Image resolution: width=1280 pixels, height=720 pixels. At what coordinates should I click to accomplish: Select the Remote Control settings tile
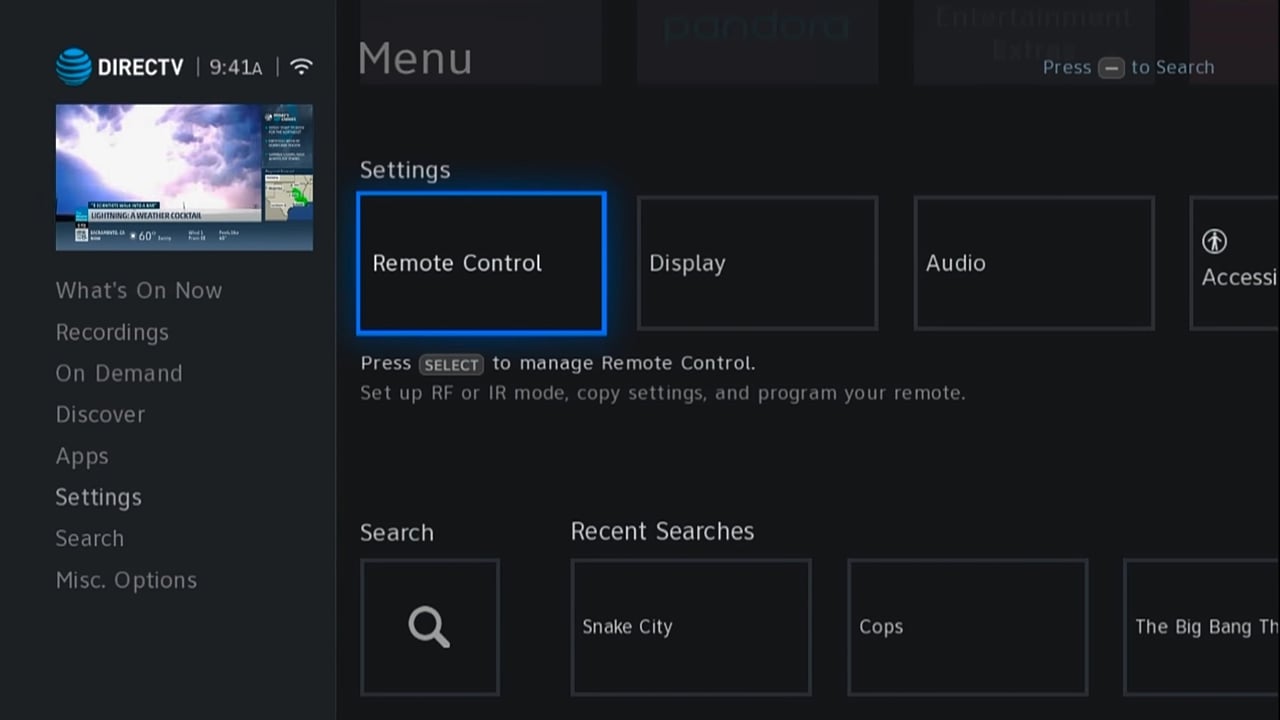[481, 263]
